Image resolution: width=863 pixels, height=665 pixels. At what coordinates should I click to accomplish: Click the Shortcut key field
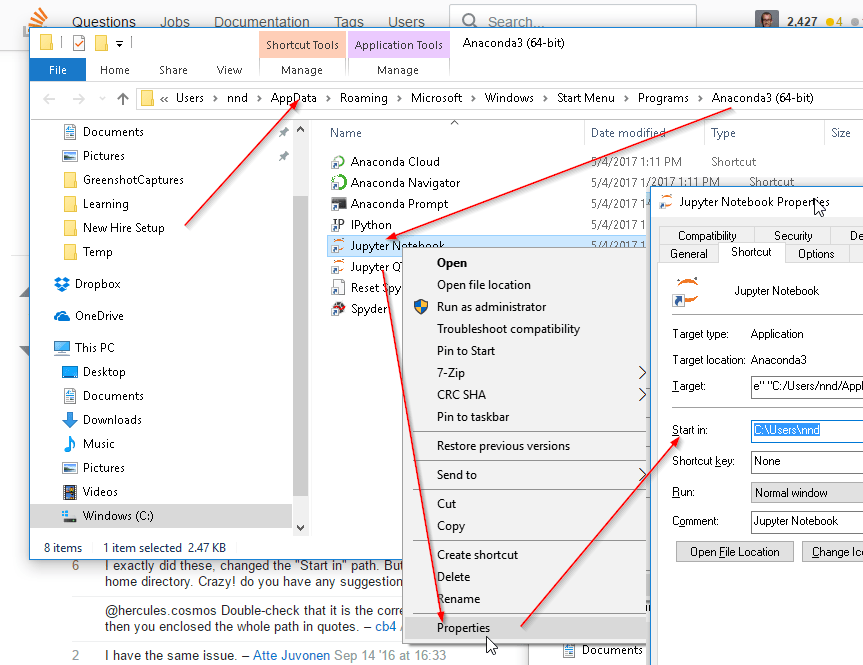click(x=807, y=461)
